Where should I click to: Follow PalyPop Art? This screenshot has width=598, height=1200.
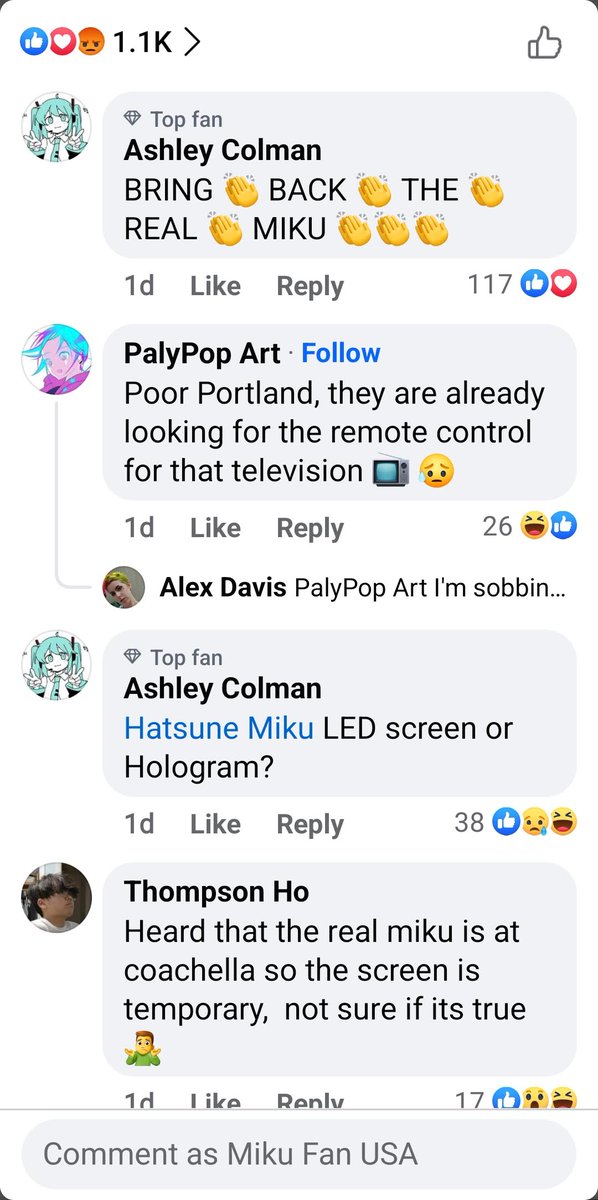[x=341, y=353]
